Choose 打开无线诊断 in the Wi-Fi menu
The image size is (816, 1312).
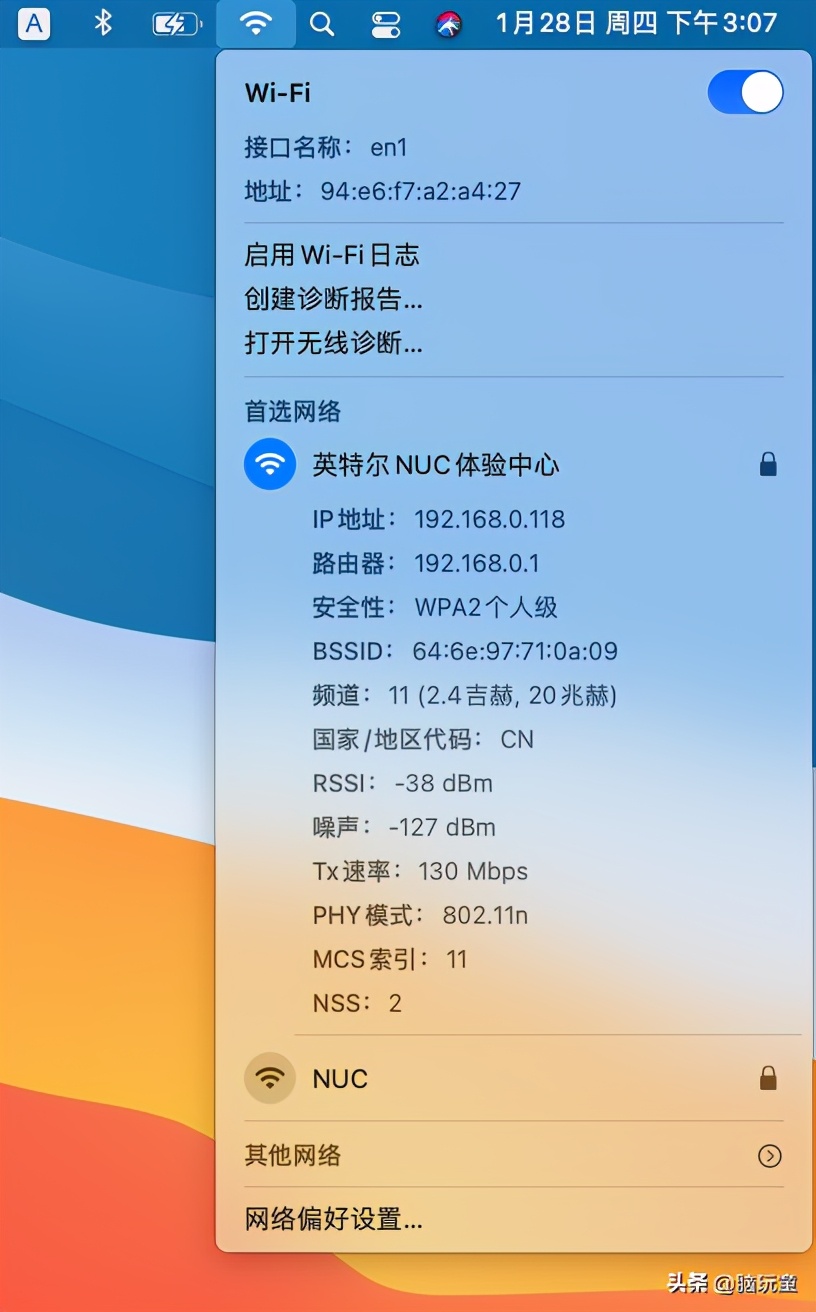[334, 343]
